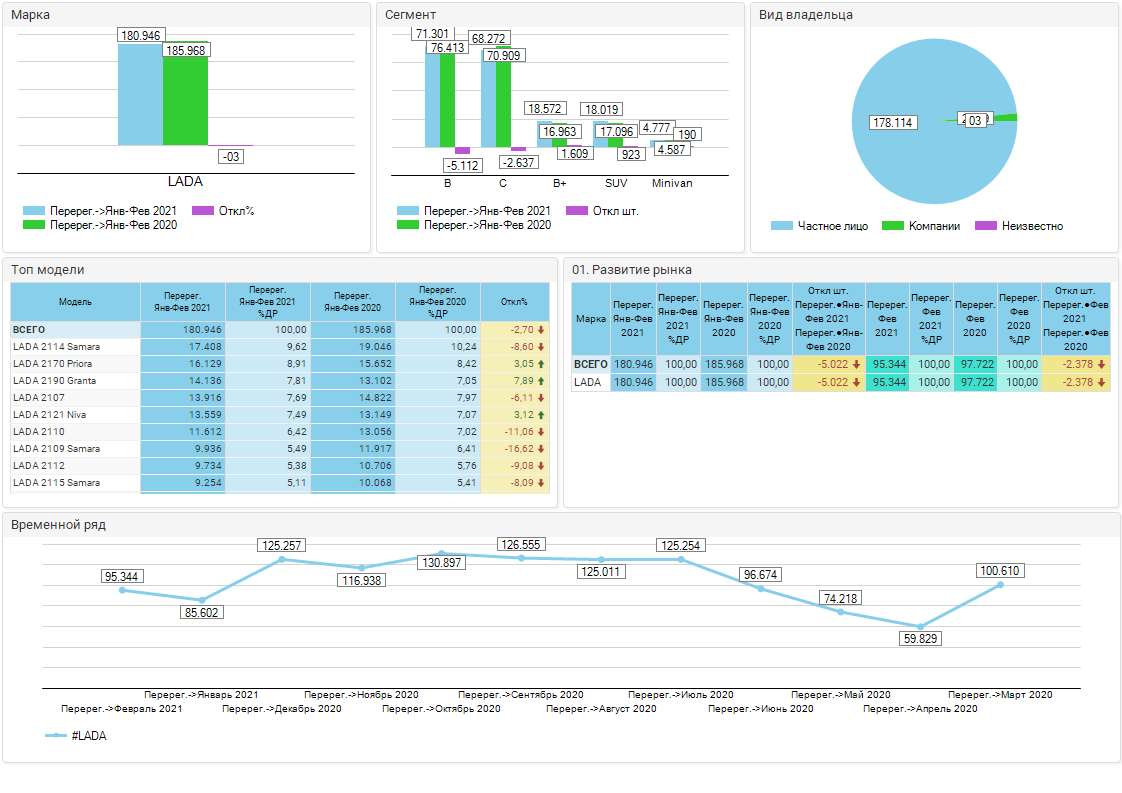Image resolution: width=1122 pixels, height=793 pixels.
Task: Select the Неизвестно purple legend swatch
Action: [985, 226]
